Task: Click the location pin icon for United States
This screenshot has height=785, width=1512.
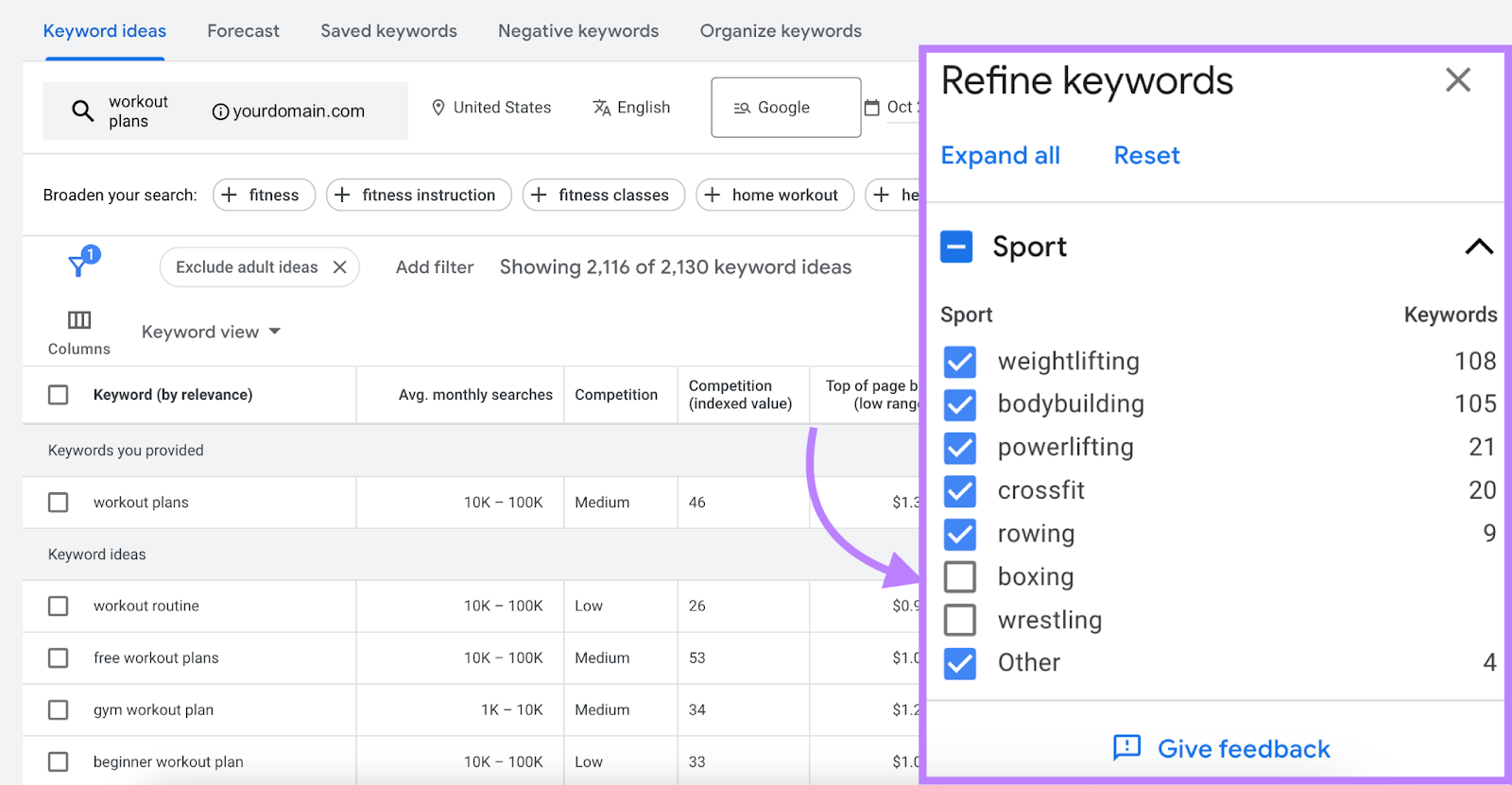Action: [438, 107]
